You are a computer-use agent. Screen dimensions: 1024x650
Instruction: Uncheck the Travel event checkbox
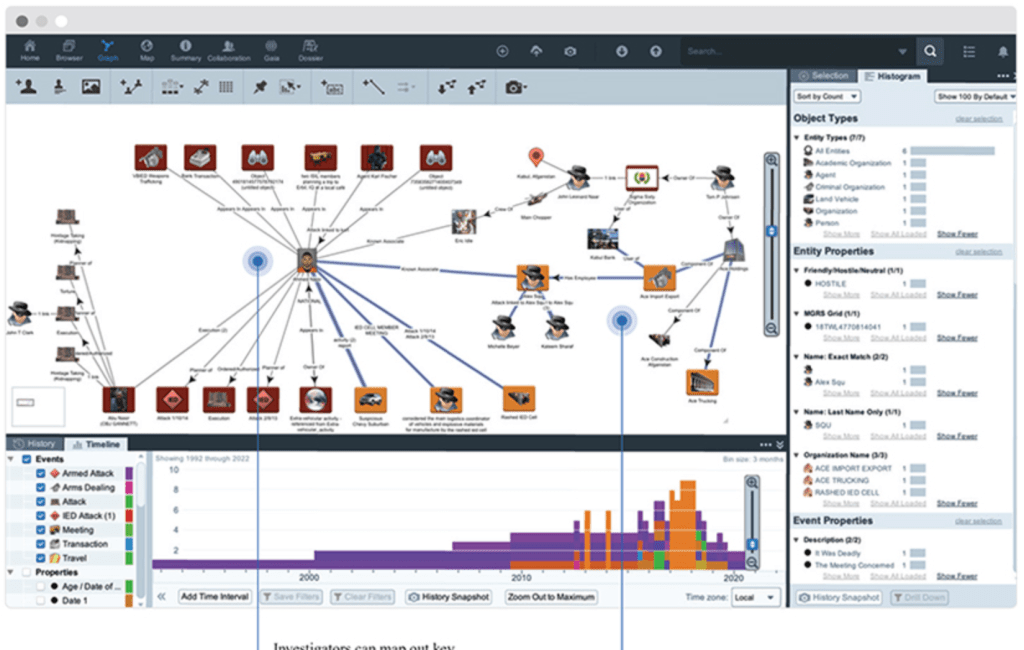(41, 558)
